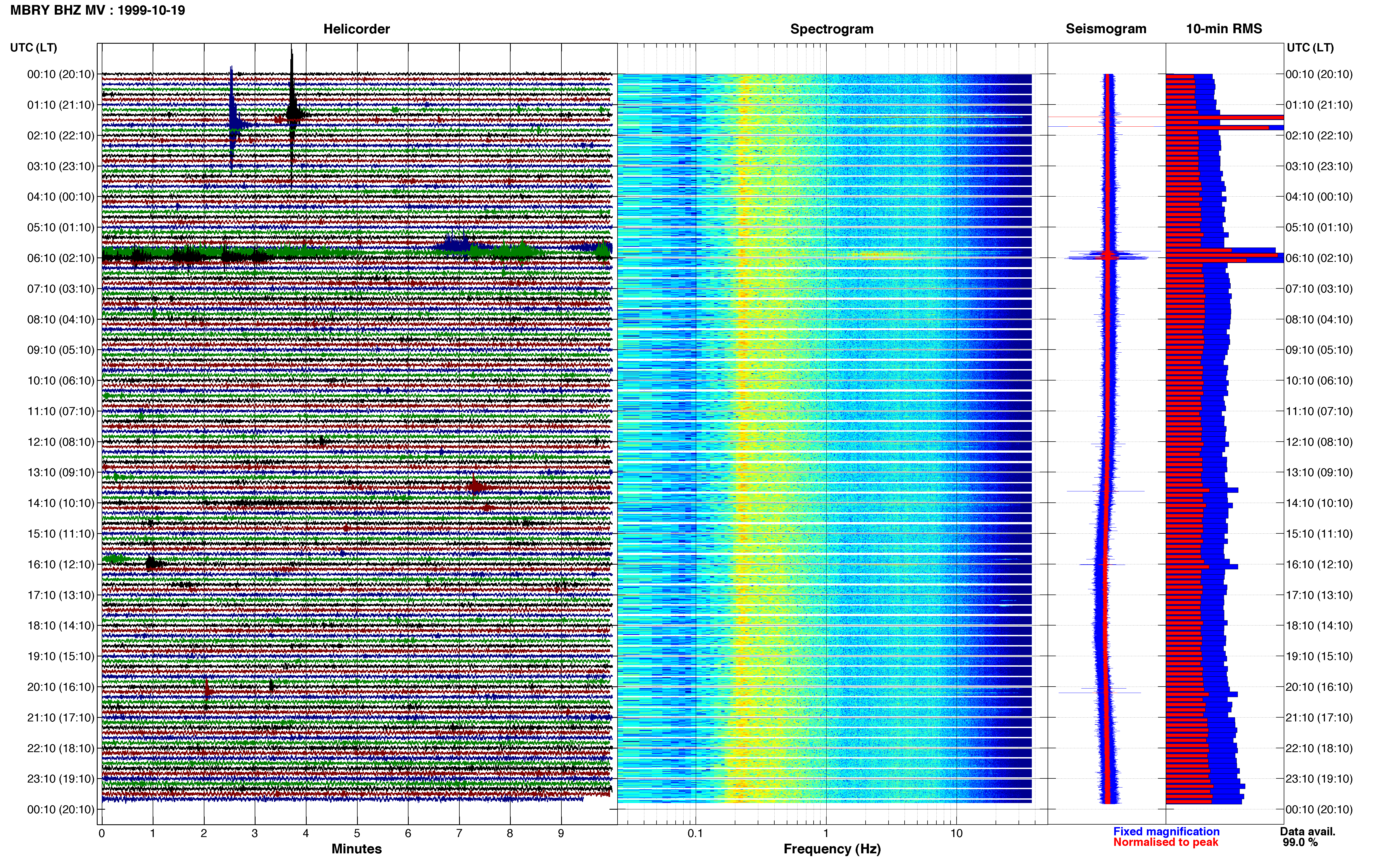This screenshot has width=1388, height=868.
Task: Click left time label '12:10 (08:10)'
Action: pyautogui.click(x=61, y=442)
